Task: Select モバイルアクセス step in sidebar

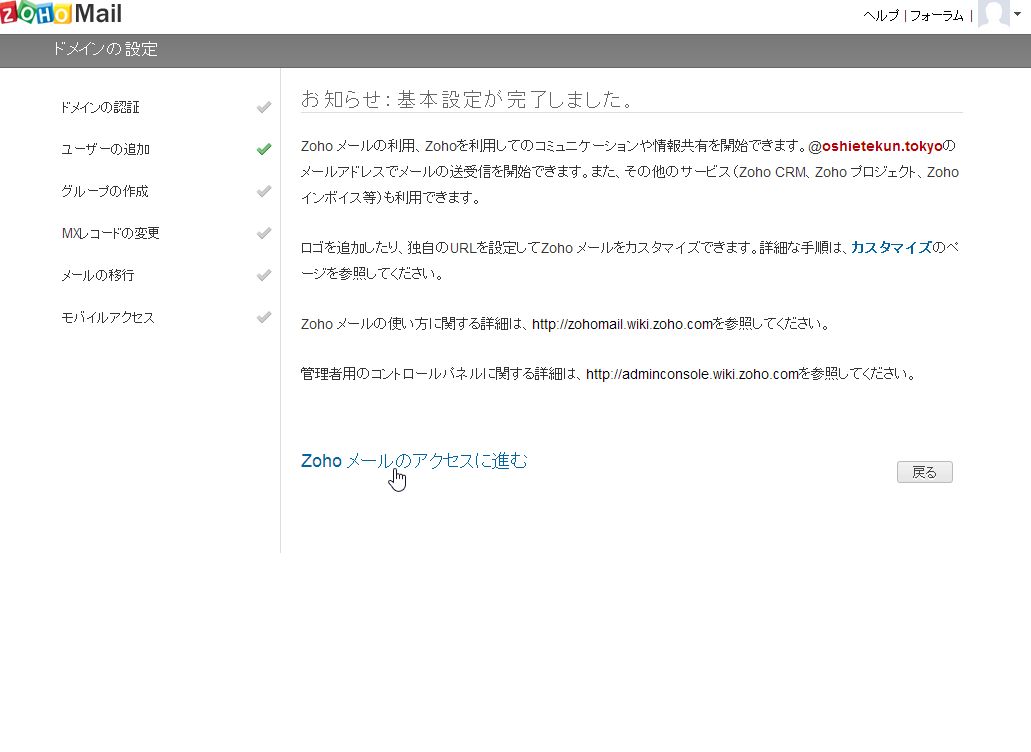Action: [x=108, y=317]
